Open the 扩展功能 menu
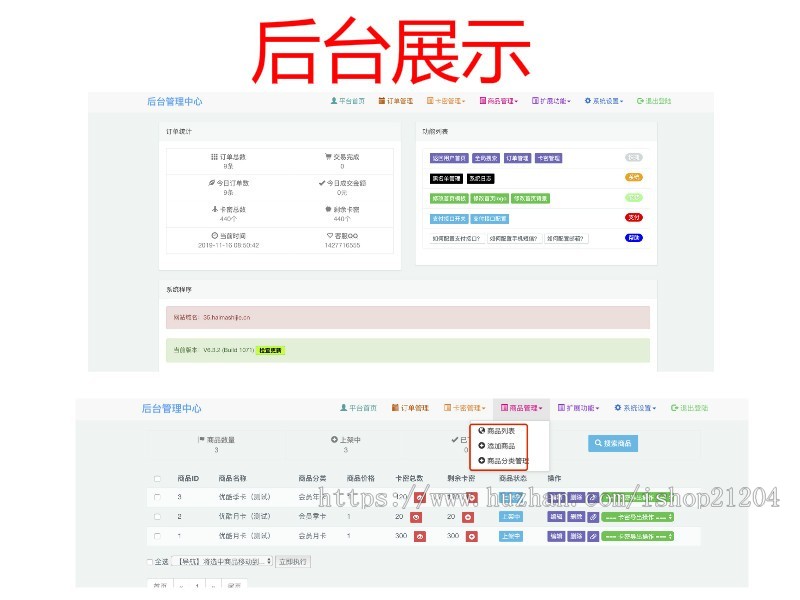Viewport: 800px width, 600px height. pyautogui.click(x=558, y=407)
